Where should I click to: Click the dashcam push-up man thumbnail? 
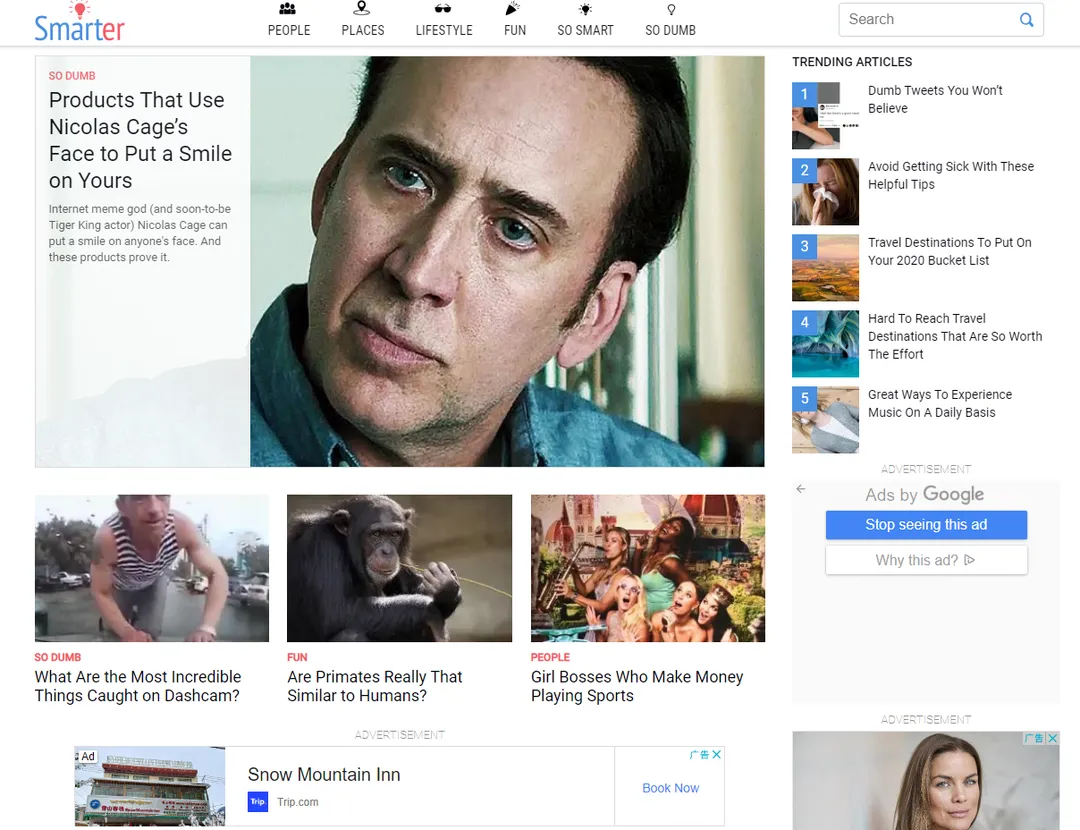point(152,568)
